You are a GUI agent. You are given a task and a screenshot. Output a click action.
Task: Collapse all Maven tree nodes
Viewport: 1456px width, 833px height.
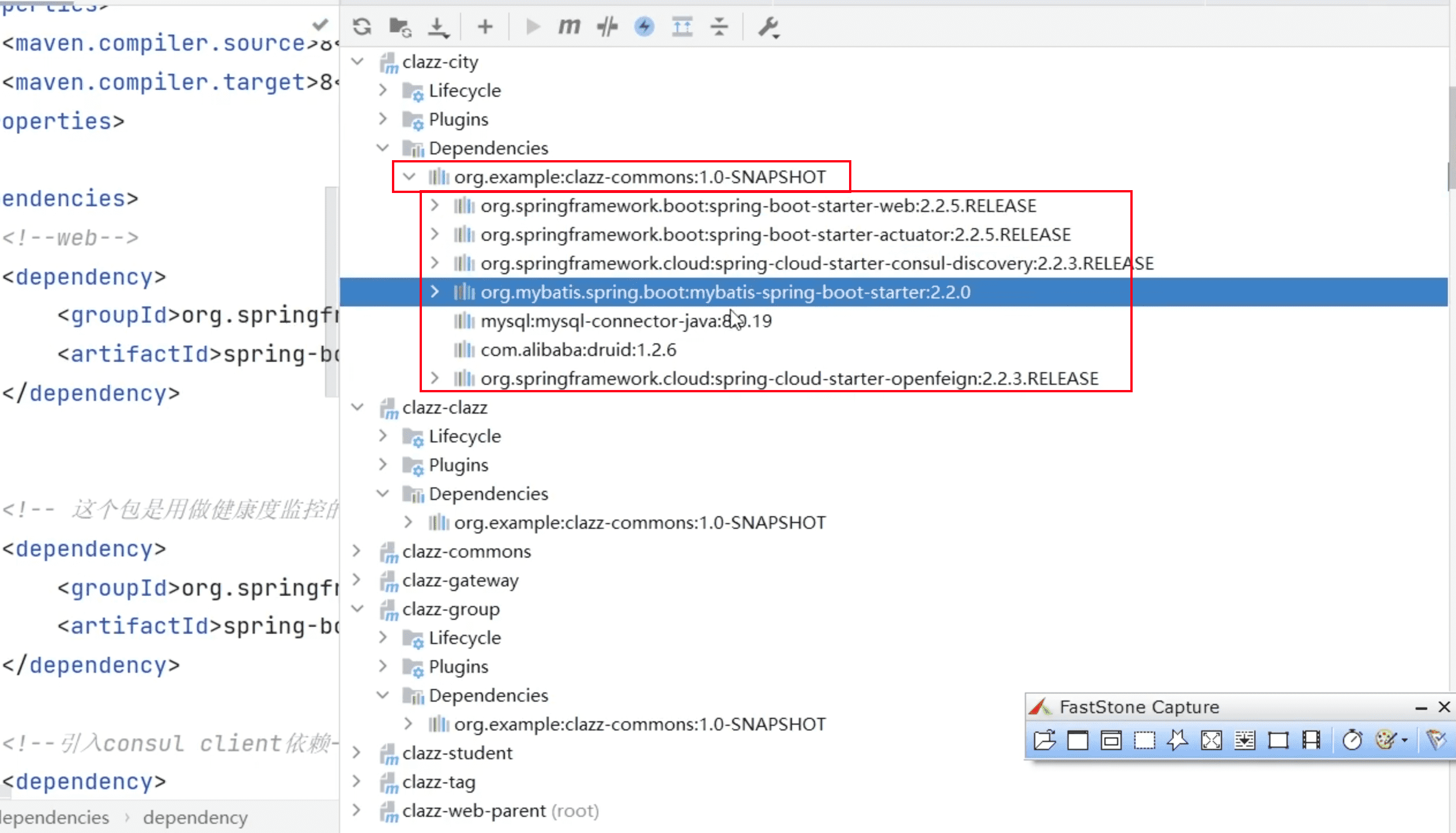click(x=719, y=26)
